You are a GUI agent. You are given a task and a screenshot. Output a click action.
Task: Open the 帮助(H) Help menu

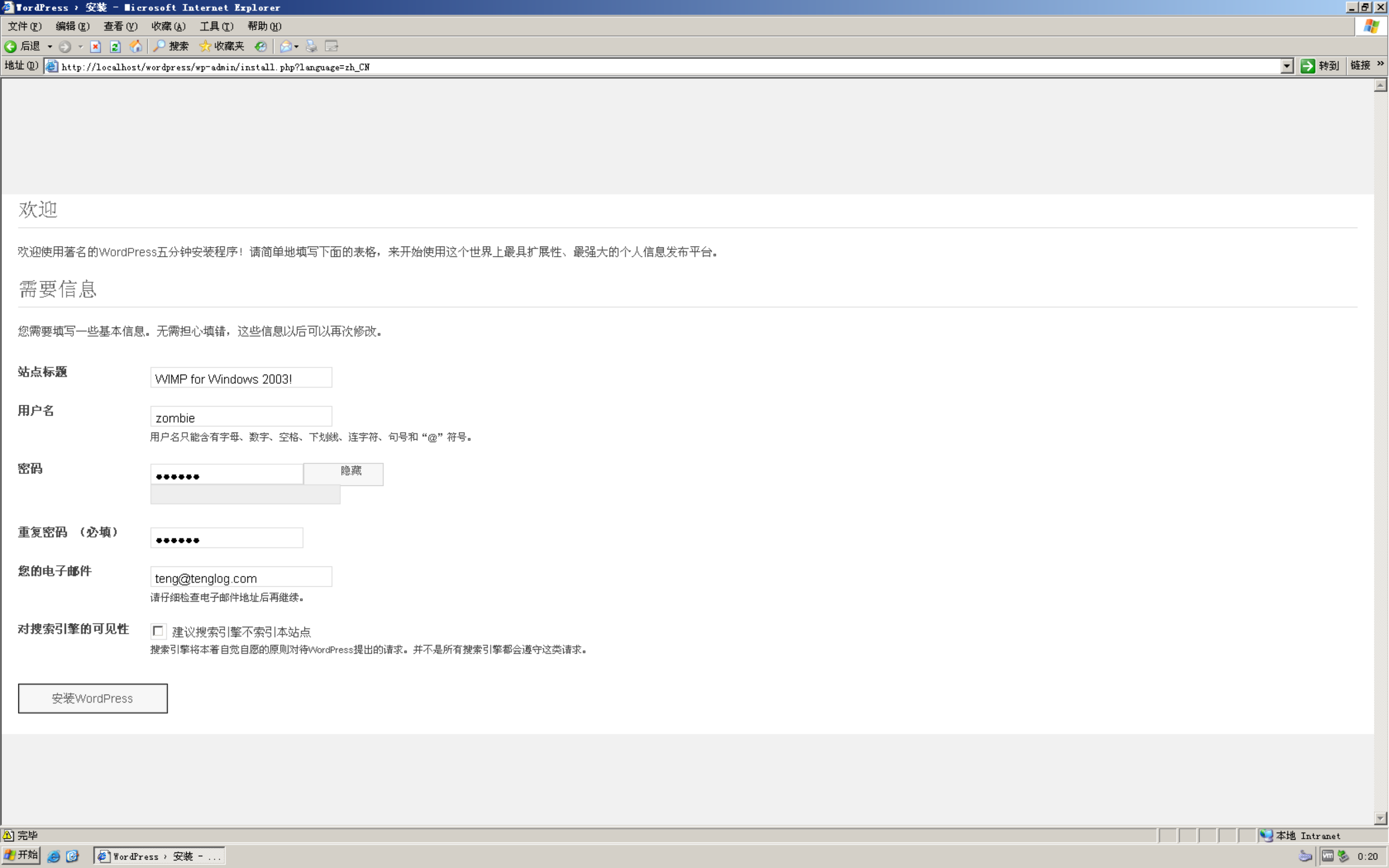click(x=264, y=26)
